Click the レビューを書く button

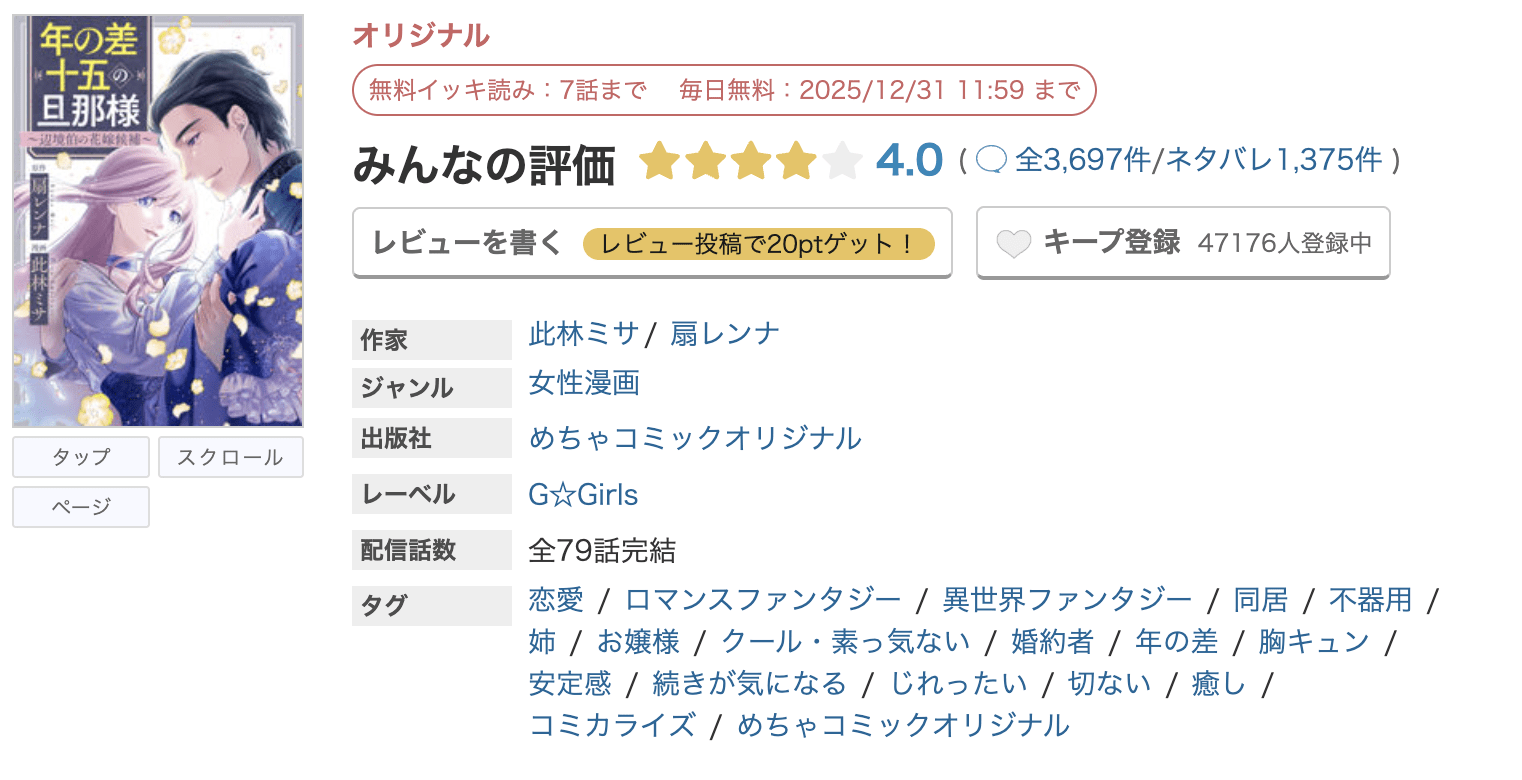click(465, 242)
